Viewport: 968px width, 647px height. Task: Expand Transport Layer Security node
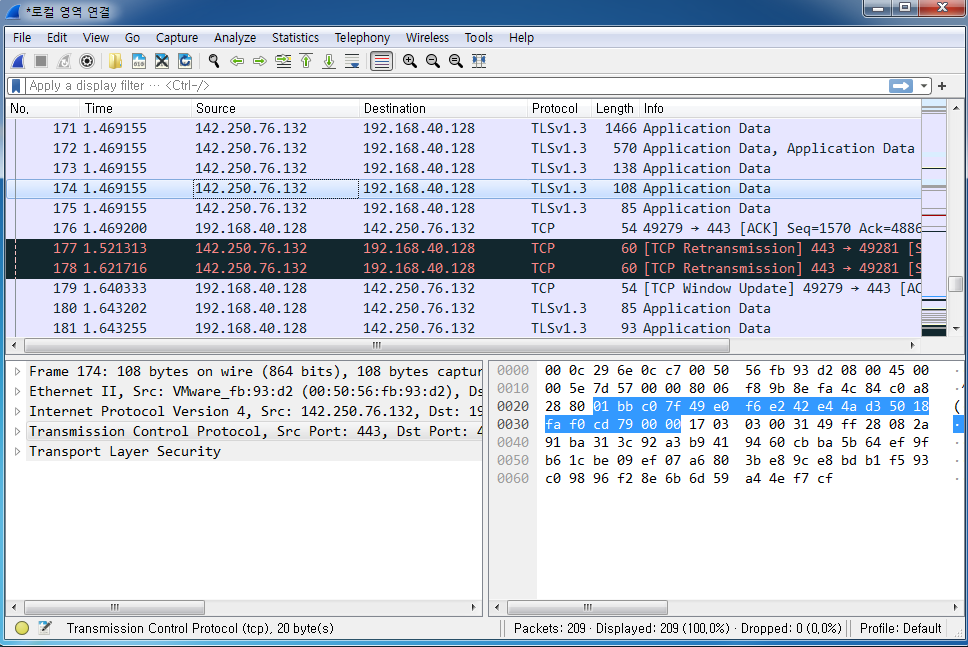[17, 452]
